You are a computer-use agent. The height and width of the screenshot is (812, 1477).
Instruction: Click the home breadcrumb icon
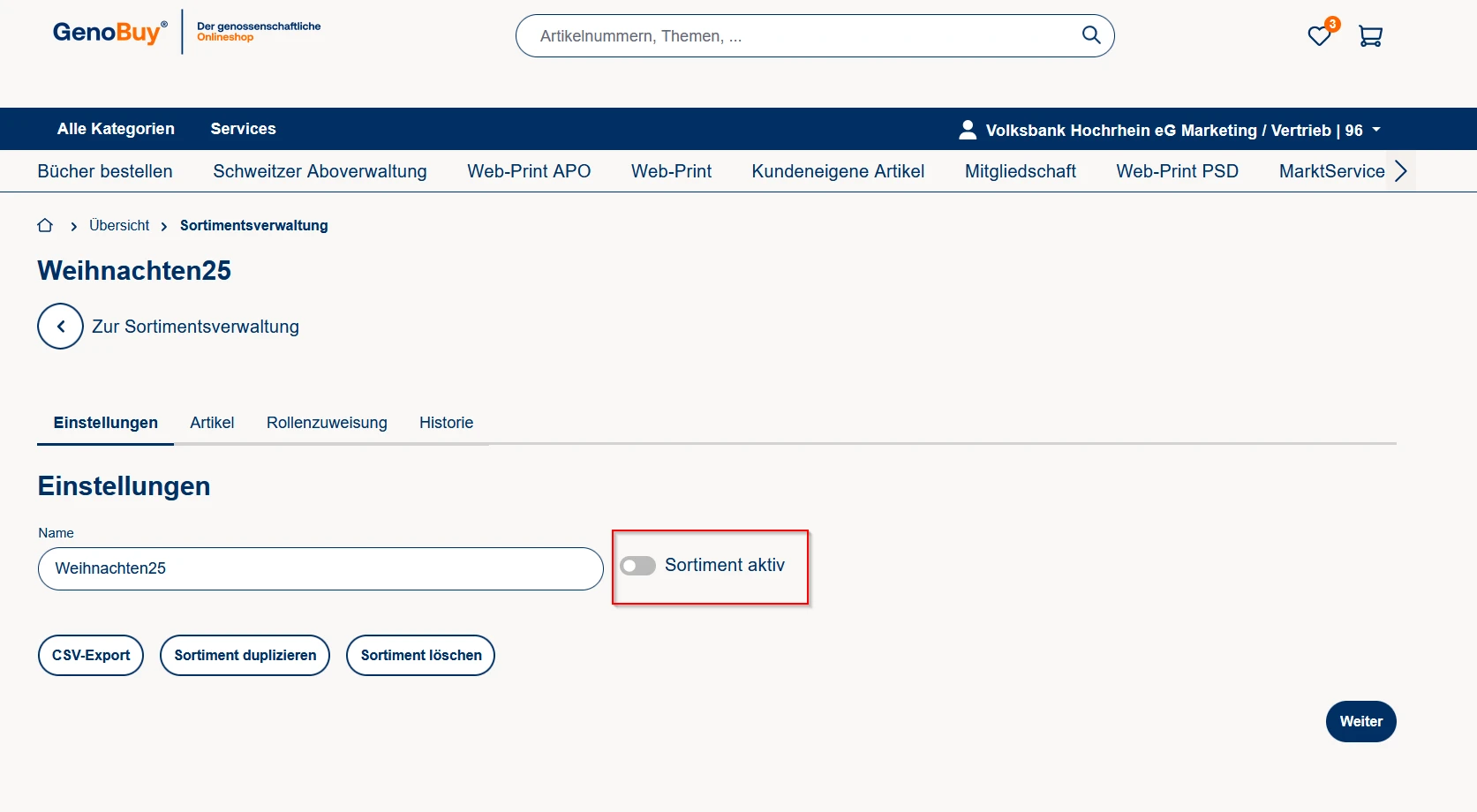[x=45, y=226]
